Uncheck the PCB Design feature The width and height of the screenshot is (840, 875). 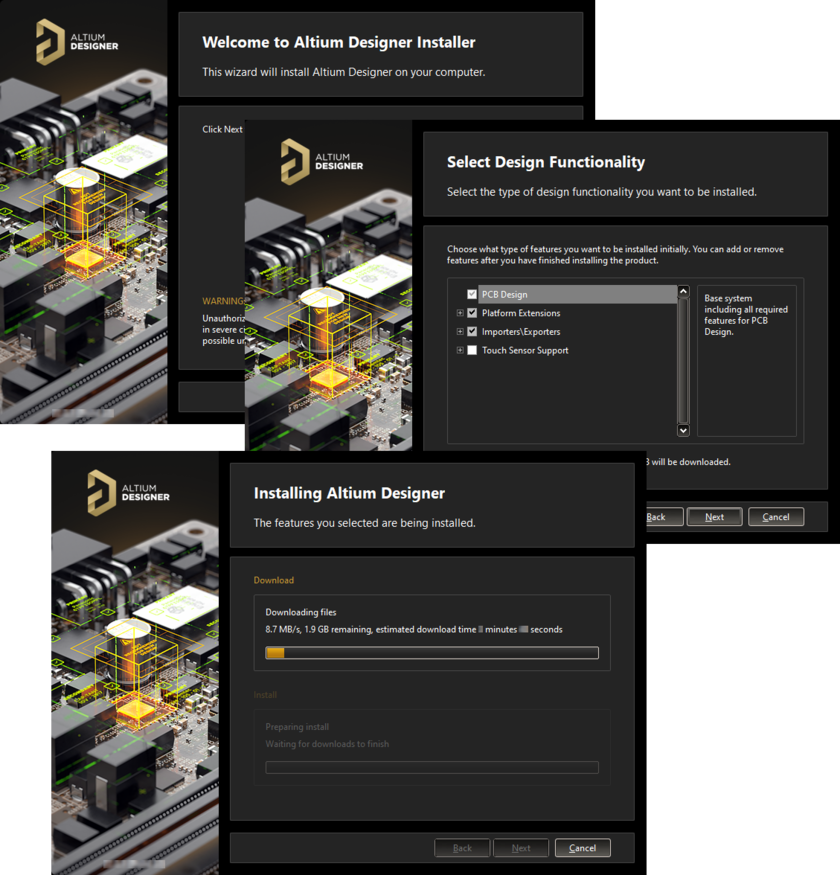coord(473,294)
